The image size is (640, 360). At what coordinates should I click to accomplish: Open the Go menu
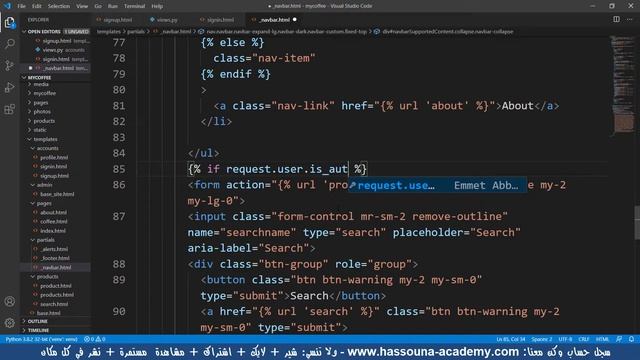click(98, 6)
